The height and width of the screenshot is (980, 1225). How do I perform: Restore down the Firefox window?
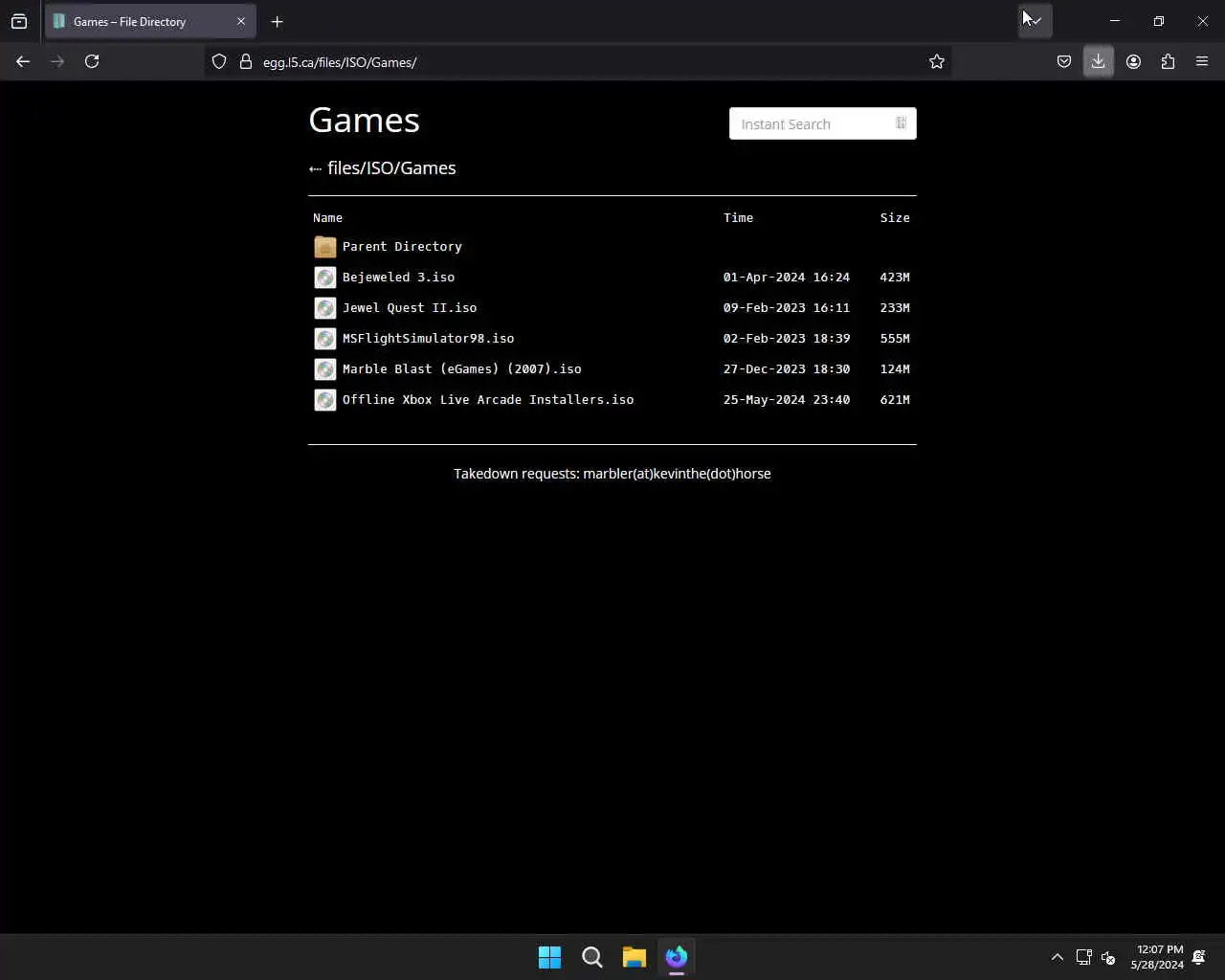[1159, 21]
